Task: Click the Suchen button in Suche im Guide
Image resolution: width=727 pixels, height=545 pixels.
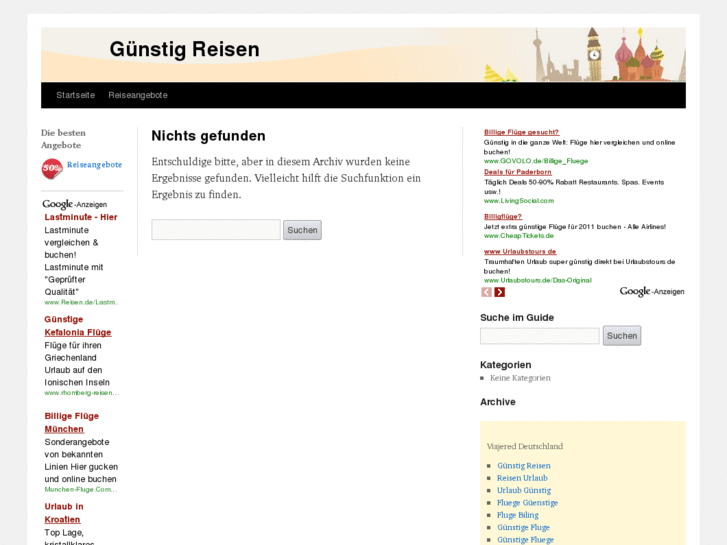Action: (x=622, y=336)
